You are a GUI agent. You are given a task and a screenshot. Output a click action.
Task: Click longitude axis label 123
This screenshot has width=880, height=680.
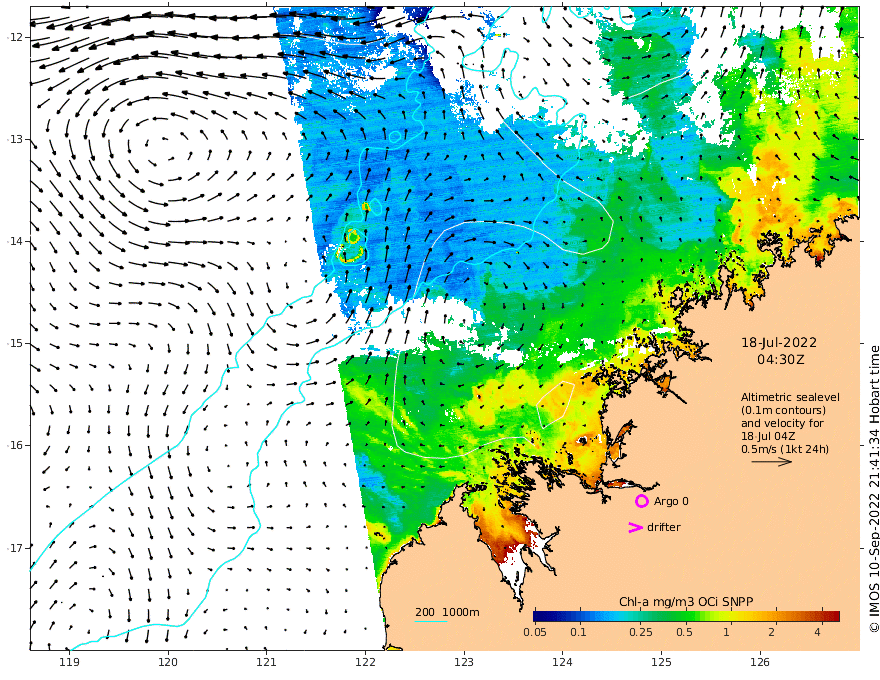tap(464, 663)
